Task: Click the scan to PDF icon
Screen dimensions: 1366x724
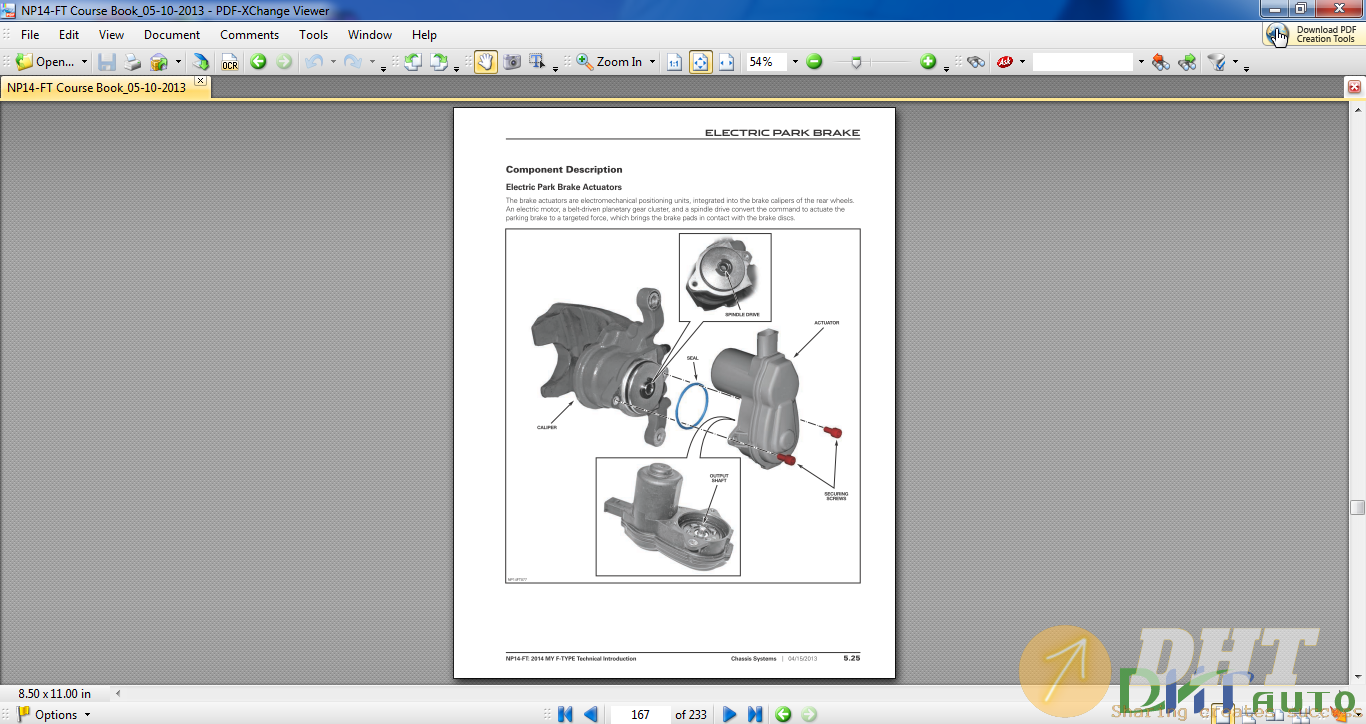Action: 159,62
